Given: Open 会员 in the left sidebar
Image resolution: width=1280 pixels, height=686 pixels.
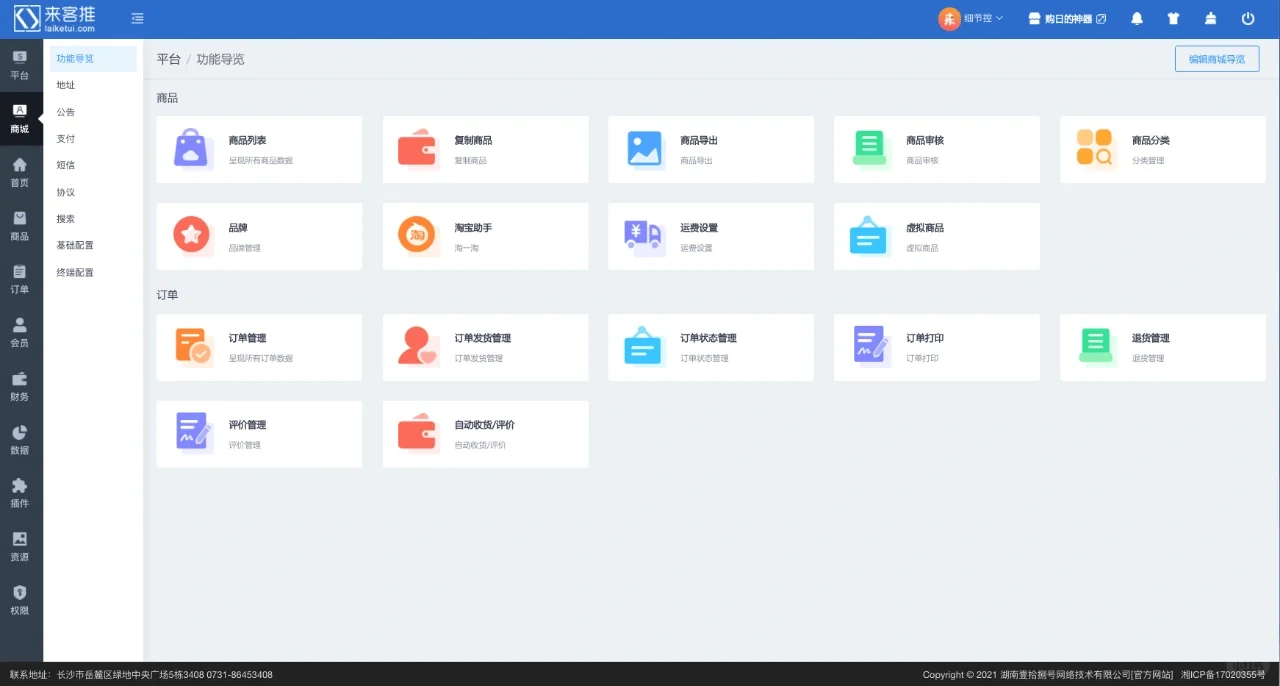Looking at the screenshot, I should [x=20, y=333].
